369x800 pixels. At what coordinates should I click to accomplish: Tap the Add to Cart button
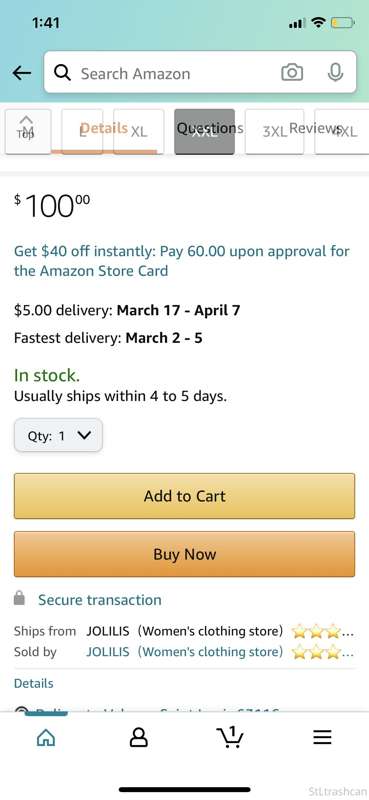pos(184,496)
